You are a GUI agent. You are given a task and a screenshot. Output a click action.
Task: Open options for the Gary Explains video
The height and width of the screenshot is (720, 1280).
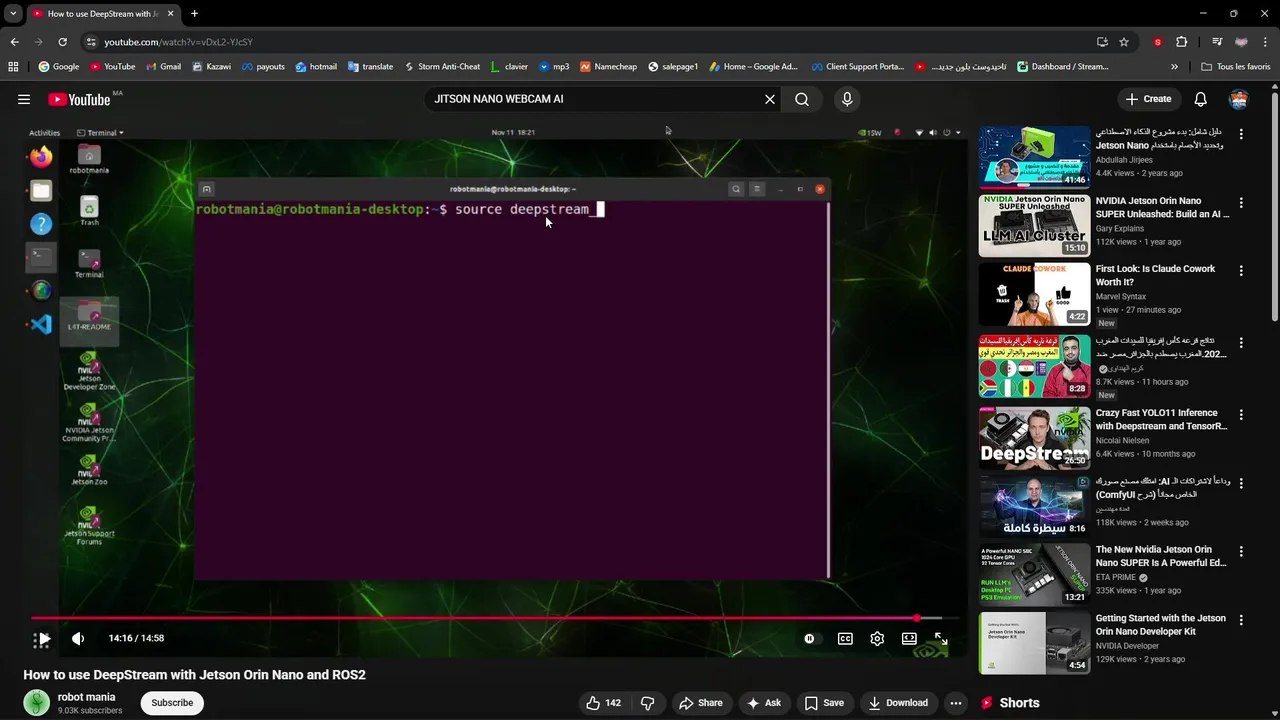pyautogui.click(x=1241, y=202)
